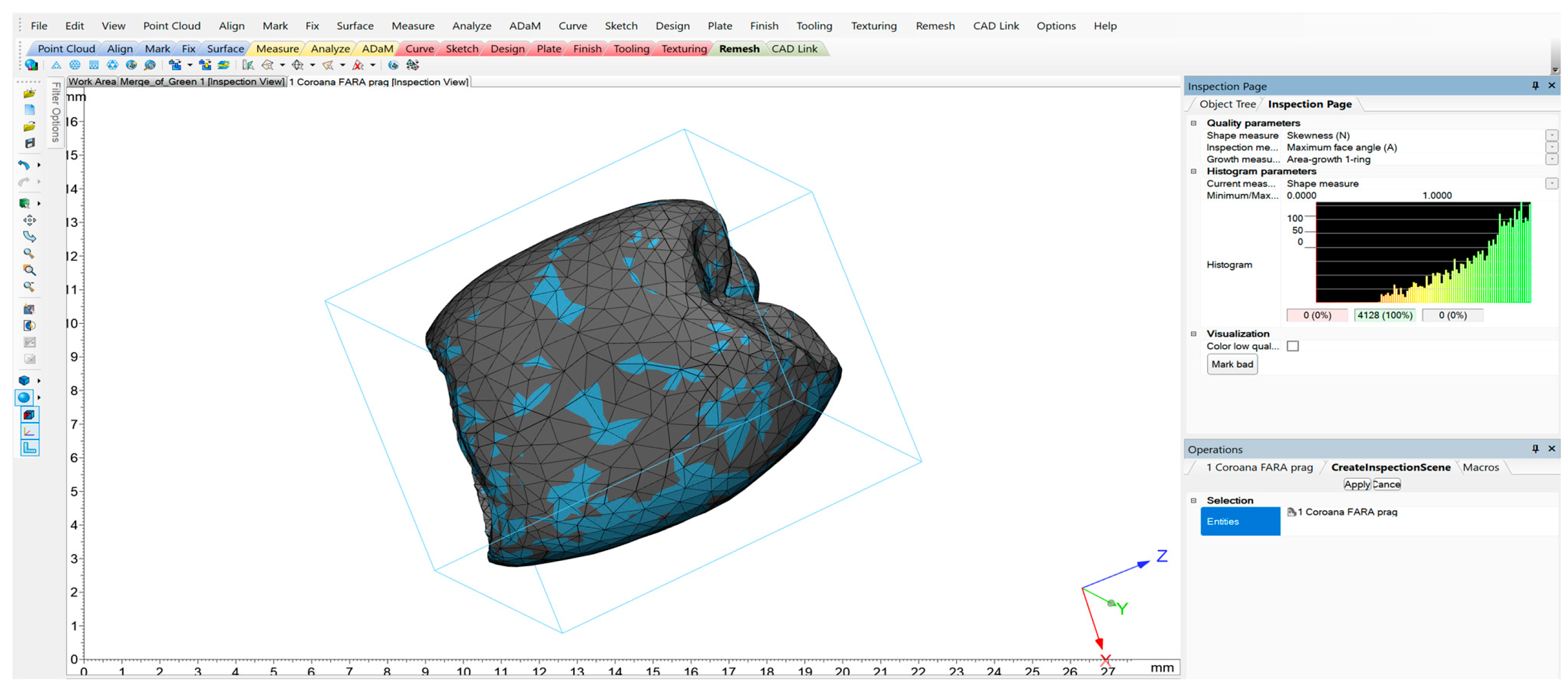
Task: Click the Zoom magnifier tool icon
Action: point(29,254)
